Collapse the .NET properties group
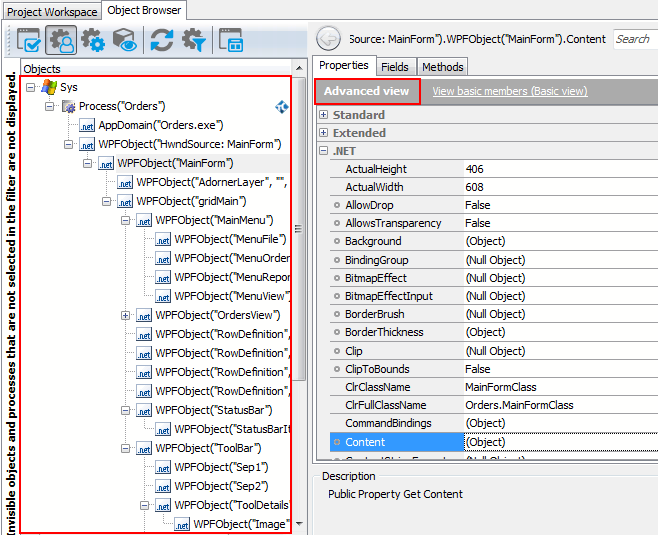This screenshot has height=535, width=658. tap(323, 151)
